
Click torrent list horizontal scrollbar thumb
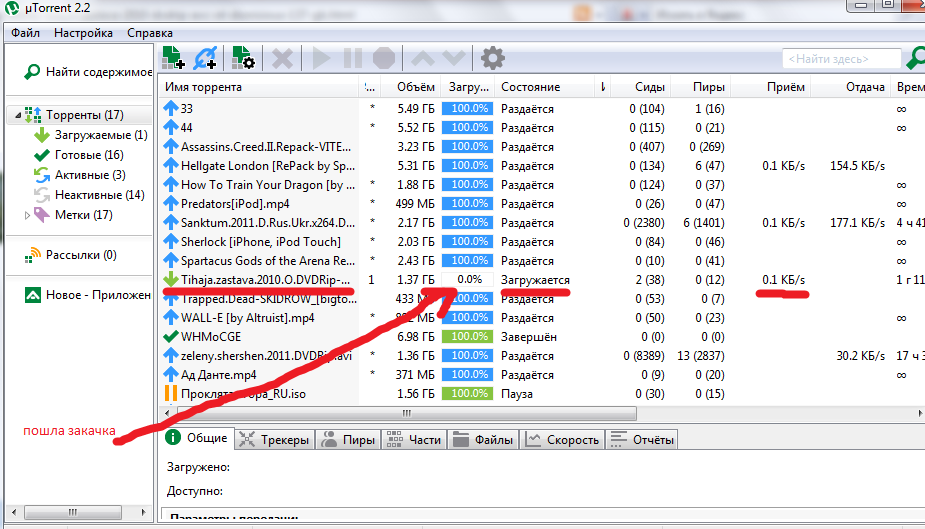(406, 413)
